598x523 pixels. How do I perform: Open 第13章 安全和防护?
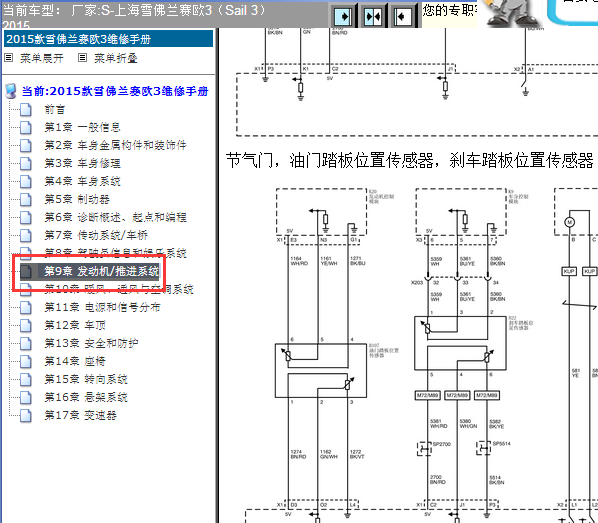tap(91, 343)
